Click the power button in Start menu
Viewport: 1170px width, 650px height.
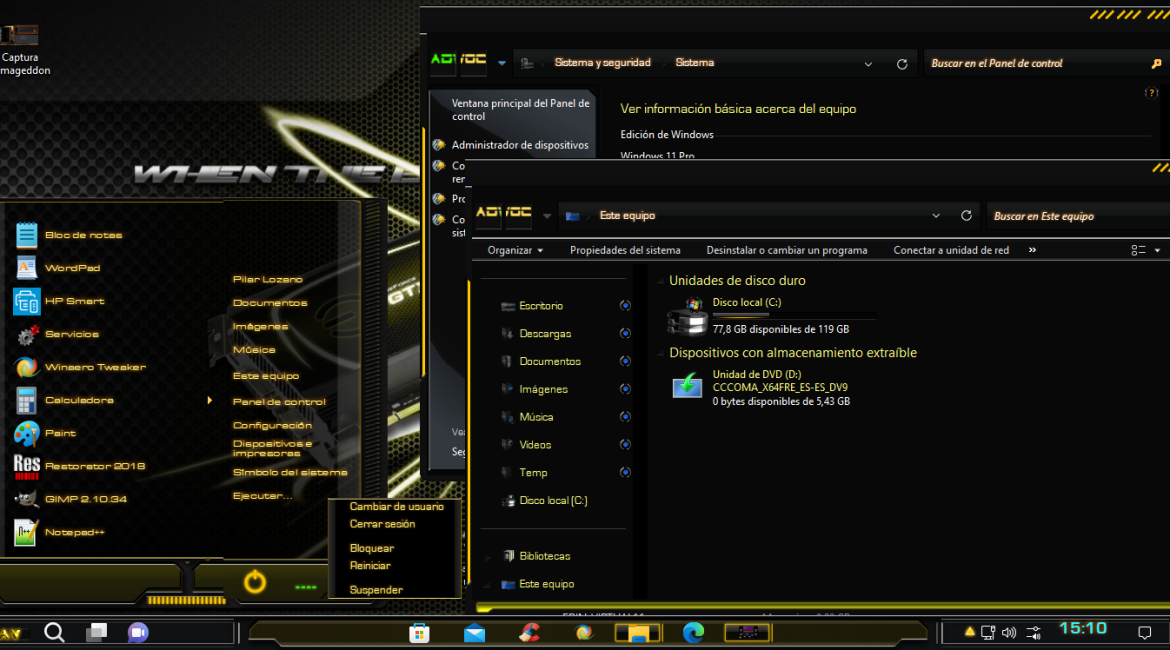point(255,582)
